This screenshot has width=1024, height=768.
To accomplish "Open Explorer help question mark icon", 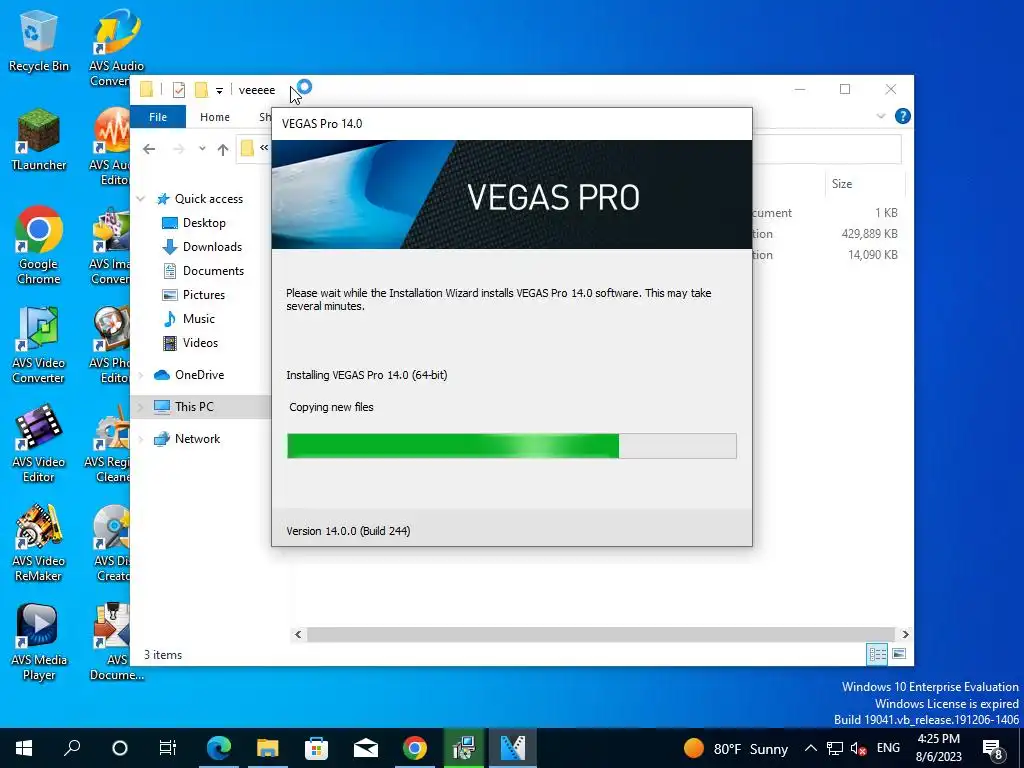I will (903, 116).
